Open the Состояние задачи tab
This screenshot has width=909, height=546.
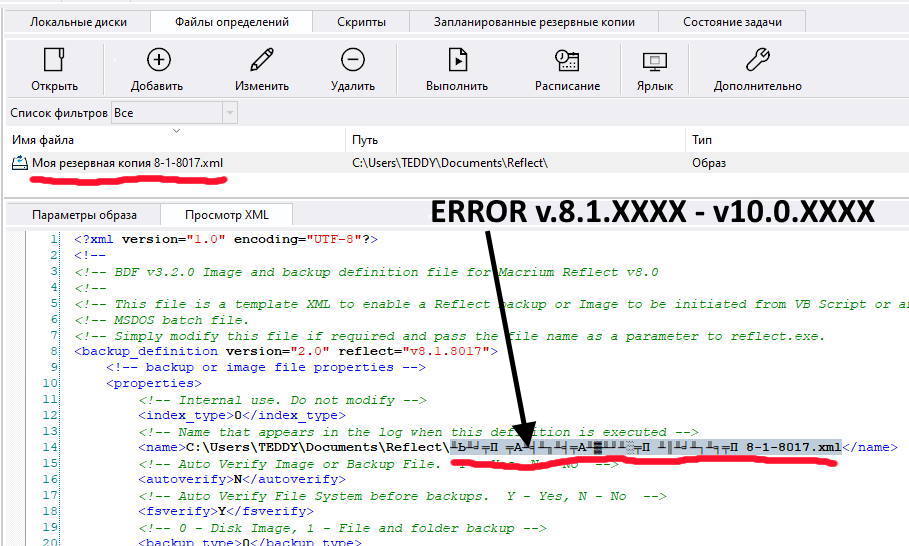(x=732, y=22)
